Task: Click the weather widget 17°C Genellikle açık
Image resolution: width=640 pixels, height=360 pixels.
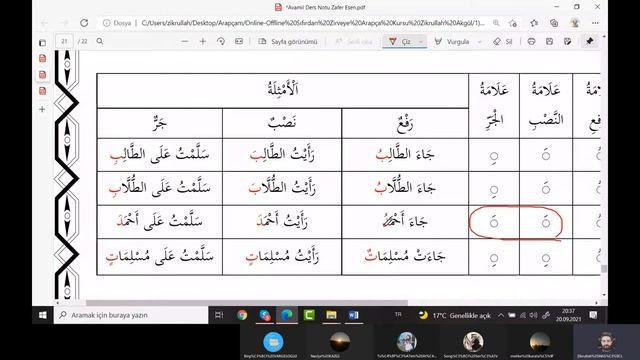Action: click(x=455, y=315)
